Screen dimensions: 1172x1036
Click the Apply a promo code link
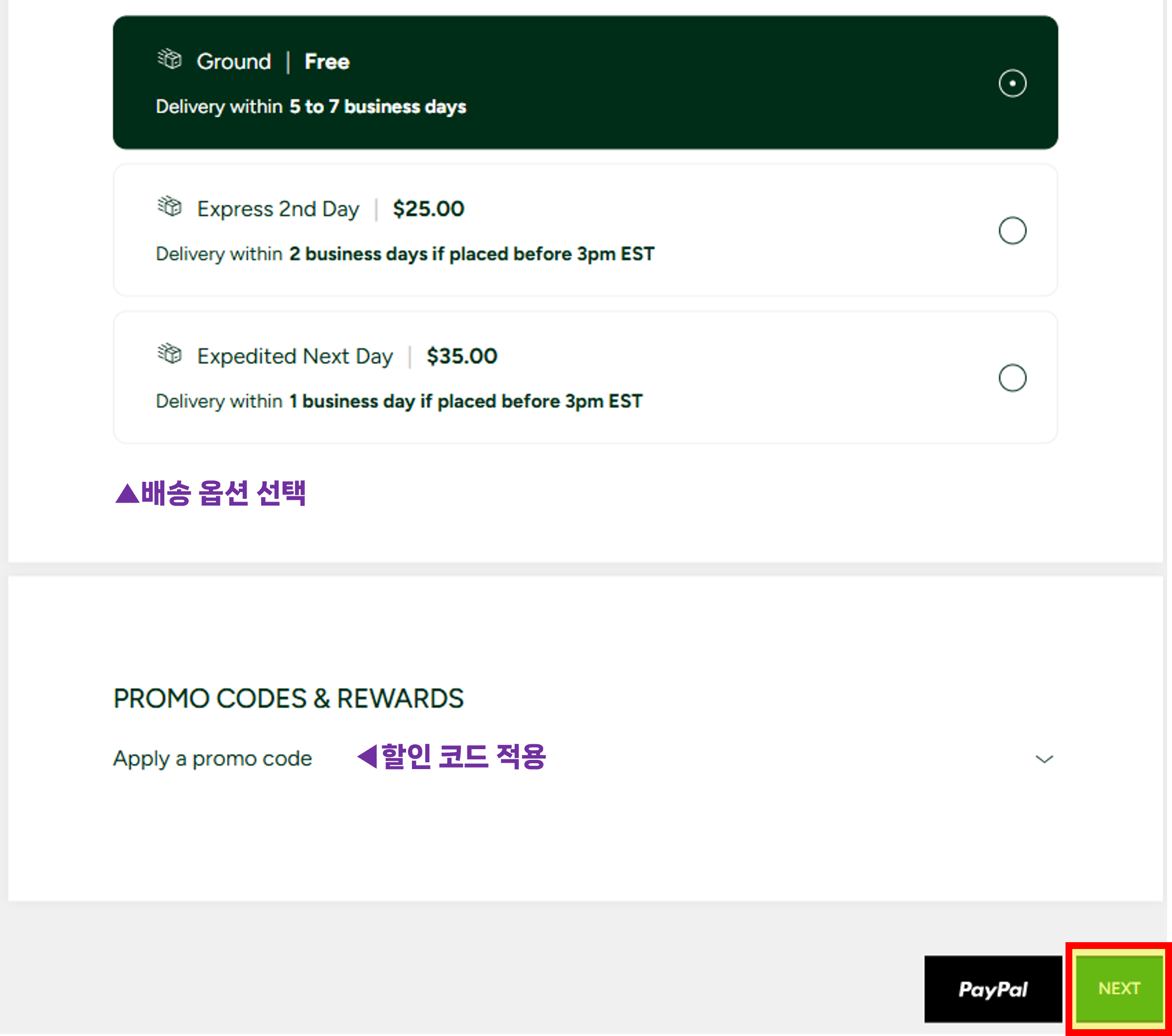[x=212, y=758]
